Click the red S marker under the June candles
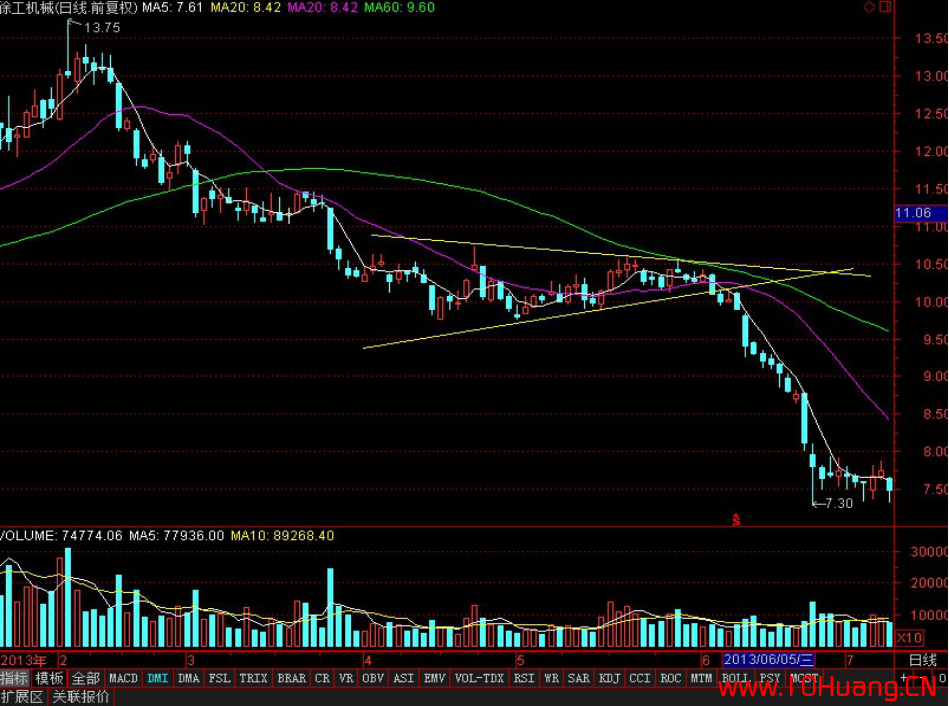949x706 pixels. click(x=736, y=520)
